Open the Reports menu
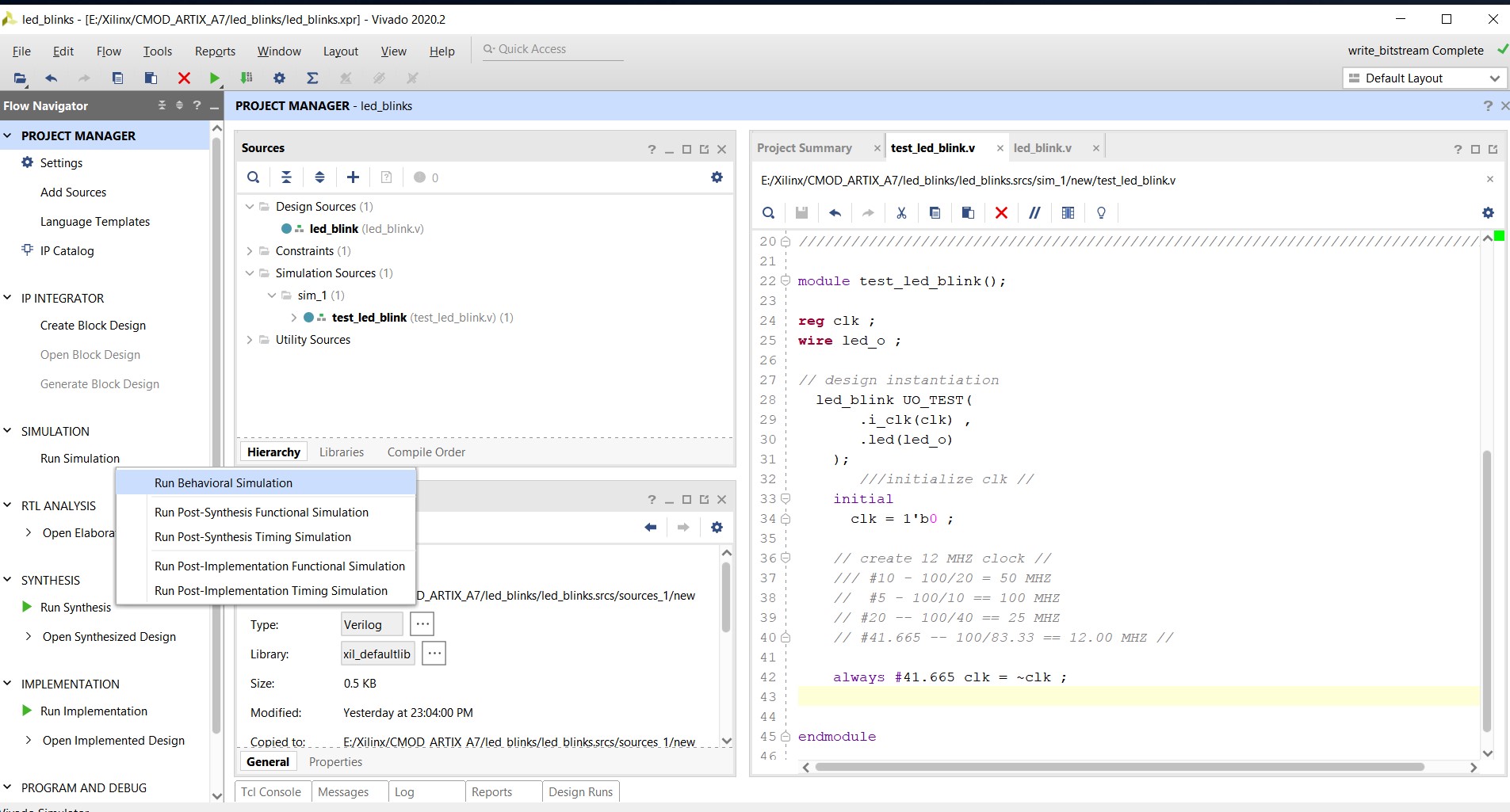 pyautogui.click(x=213, y=51)
